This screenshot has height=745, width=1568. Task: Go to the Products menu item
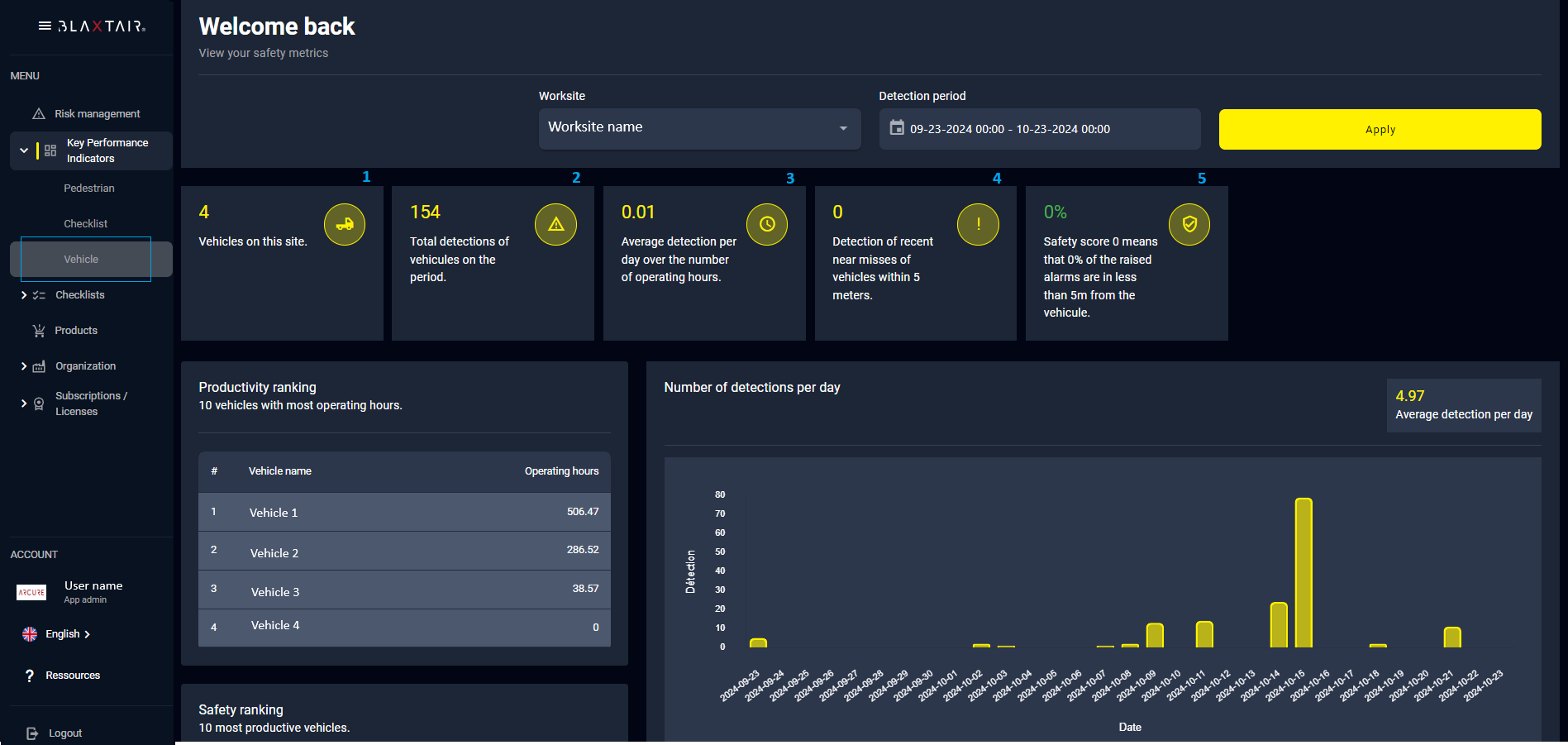coord(76,331)
